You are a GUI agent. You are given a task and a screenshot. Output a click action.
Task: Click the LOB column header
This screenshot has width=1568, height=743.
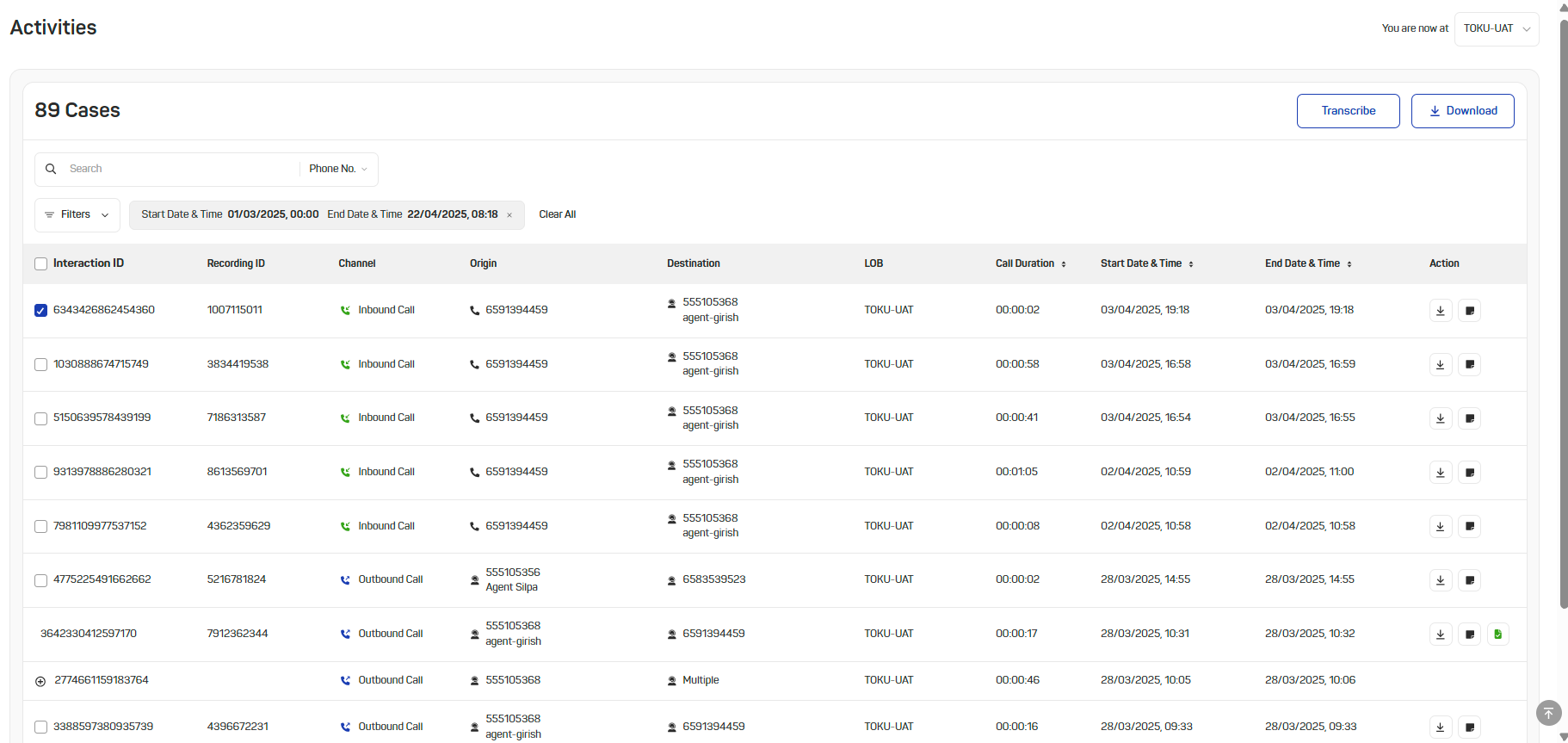point(874,263)
